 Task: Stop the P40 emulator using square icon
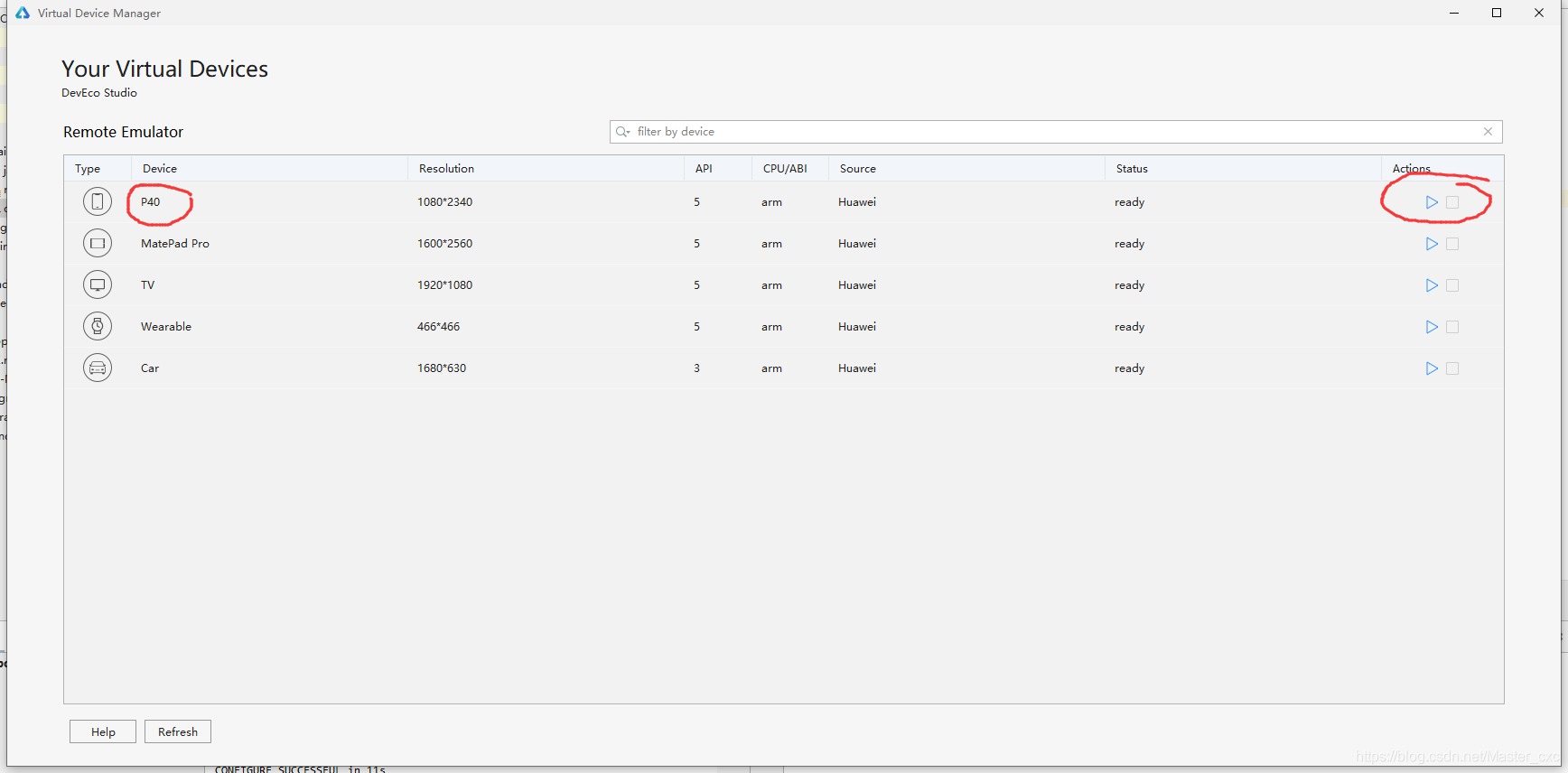point(1452,202)
